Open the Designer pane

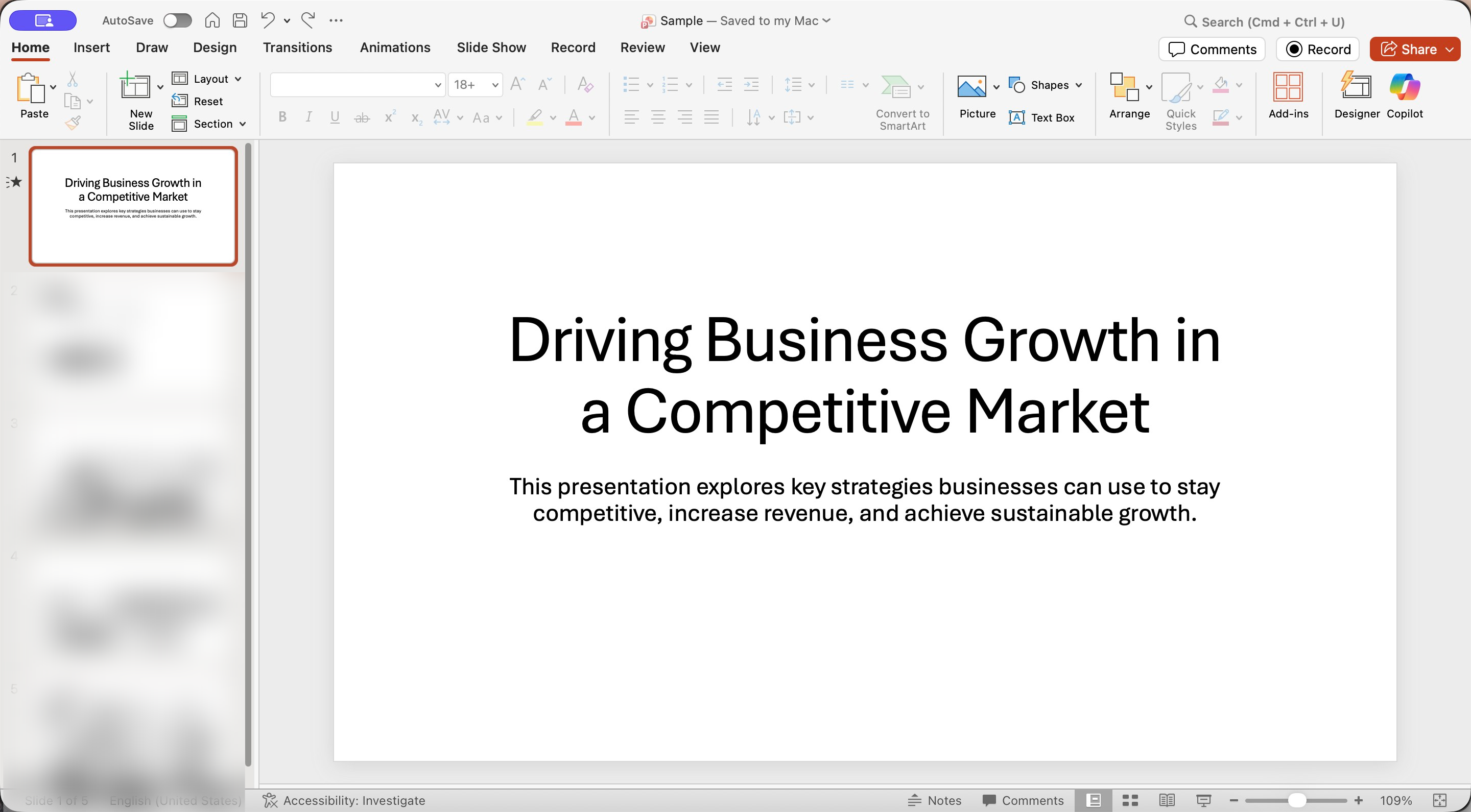coord(1356,95)
